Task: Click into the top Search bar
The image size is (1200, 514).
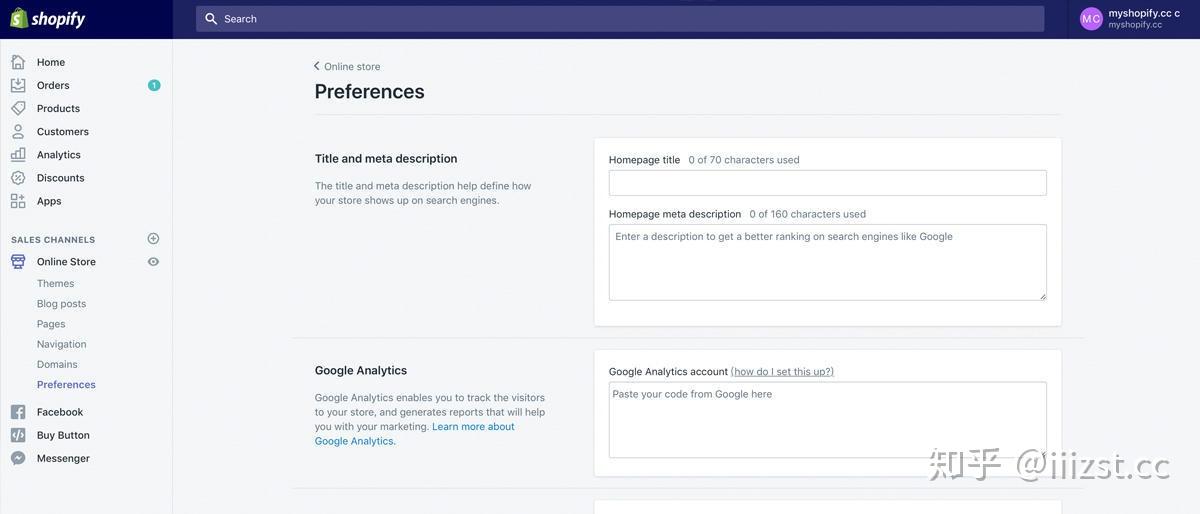Action: 620,19
